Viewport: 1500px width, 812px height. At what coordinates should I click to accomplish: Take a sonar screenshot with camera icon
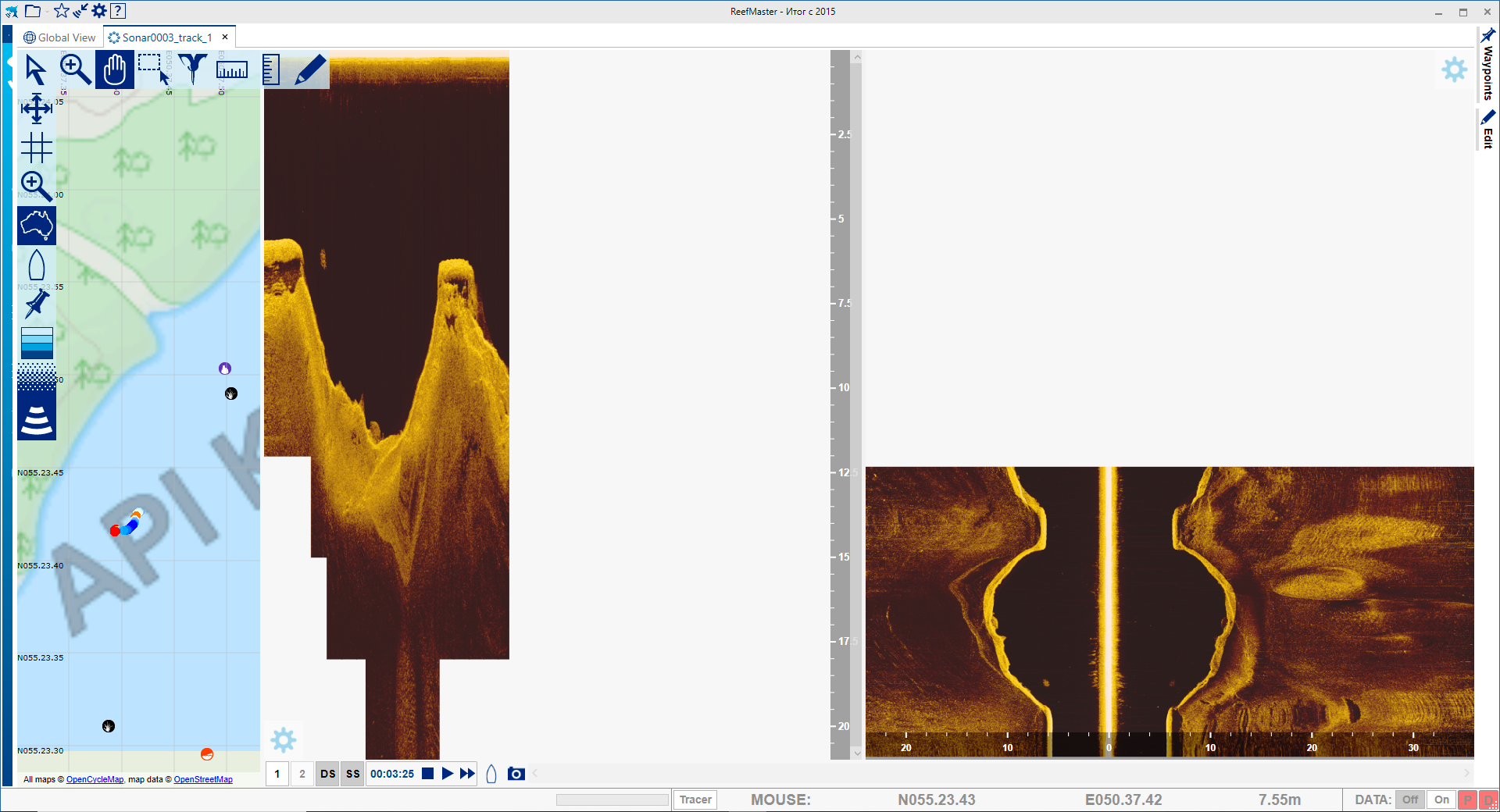(516, 774)
